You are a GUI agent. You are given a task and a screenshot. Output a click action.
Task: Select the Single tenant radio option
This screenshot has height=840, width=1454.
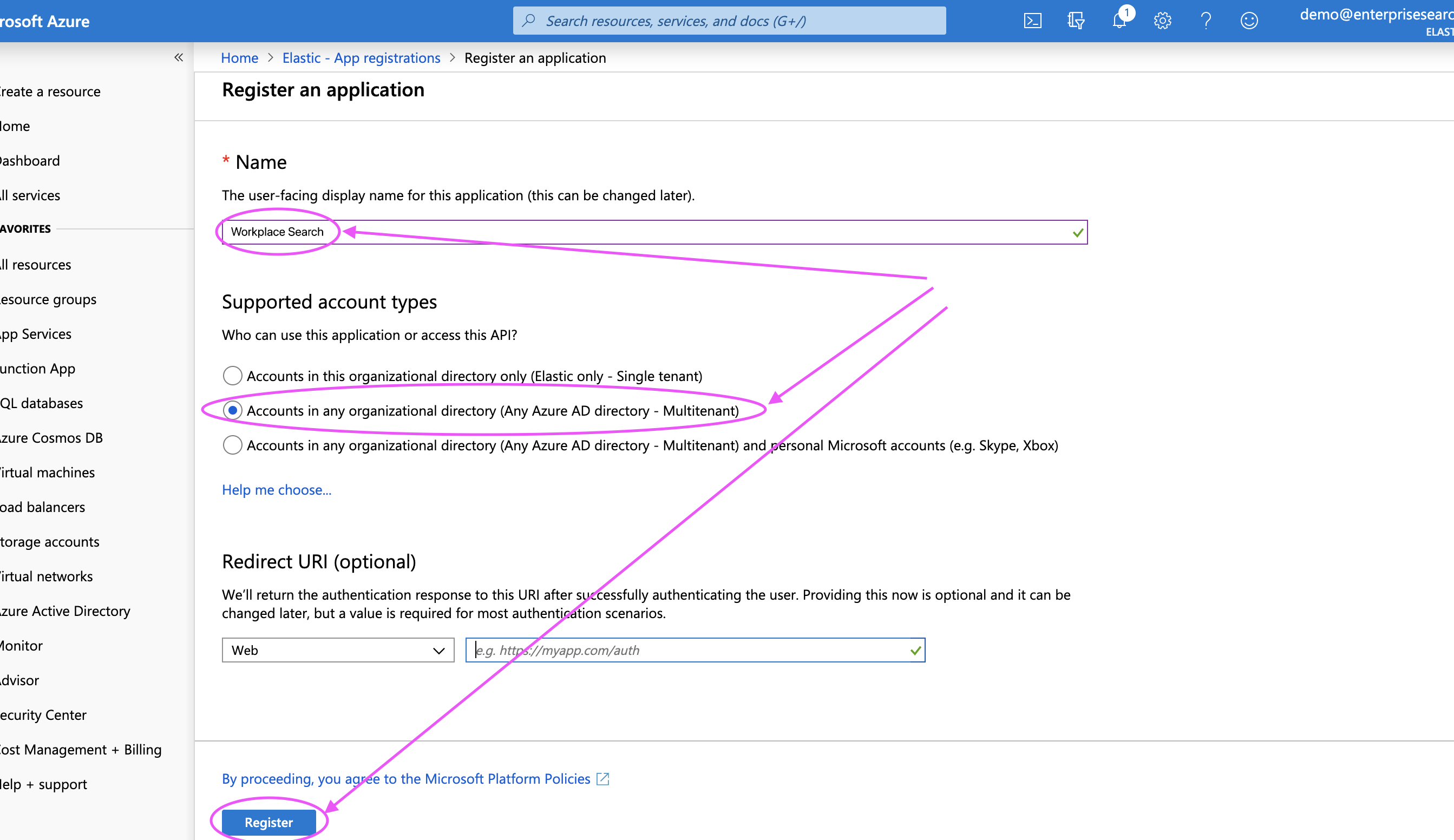coord(232,376)
